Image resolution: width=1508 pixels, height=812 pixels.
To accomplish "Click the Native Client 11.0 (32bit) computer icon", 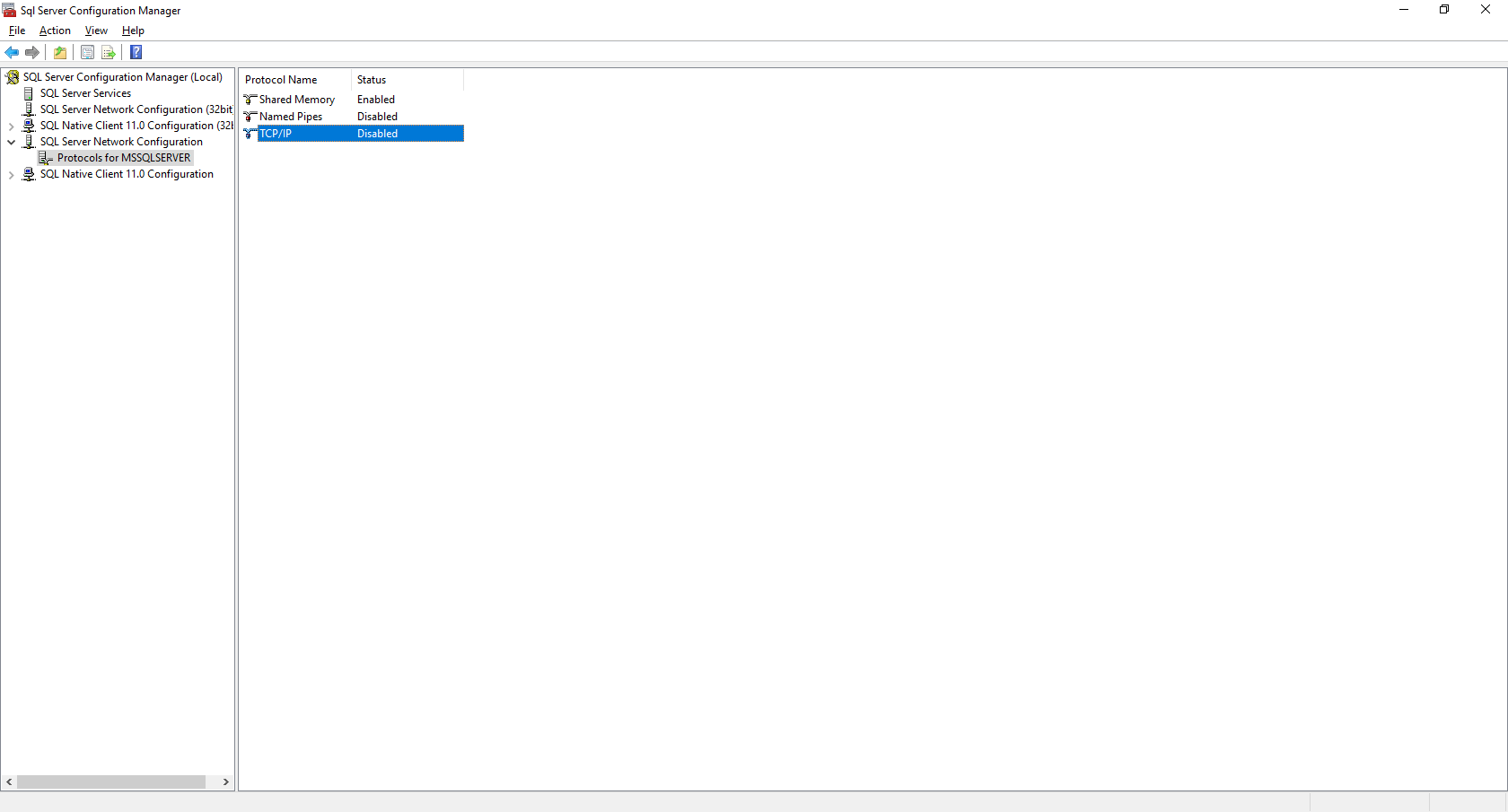I will 29,126.
